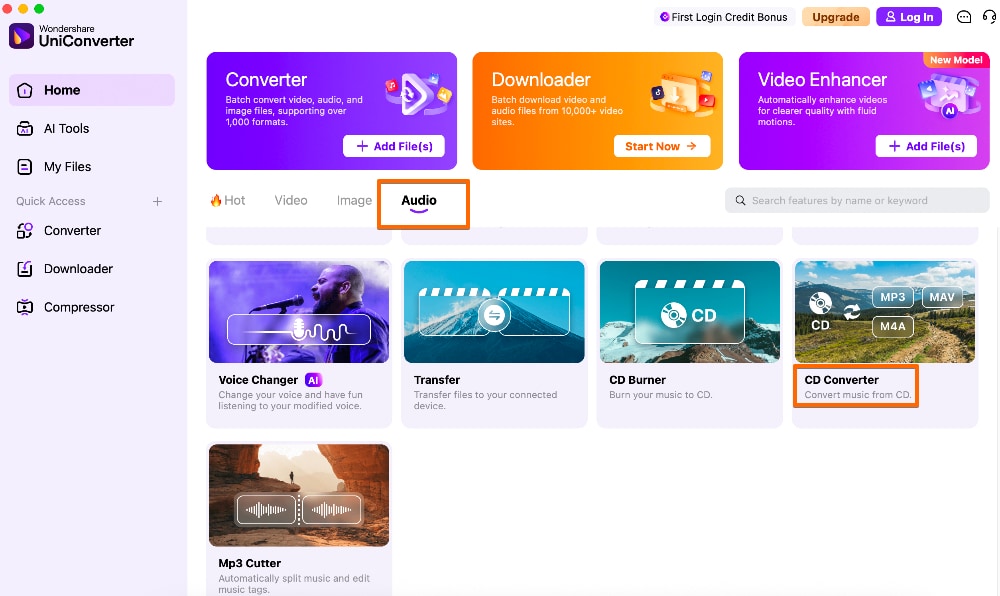Switch to the Video tab

tap(291, 201)
